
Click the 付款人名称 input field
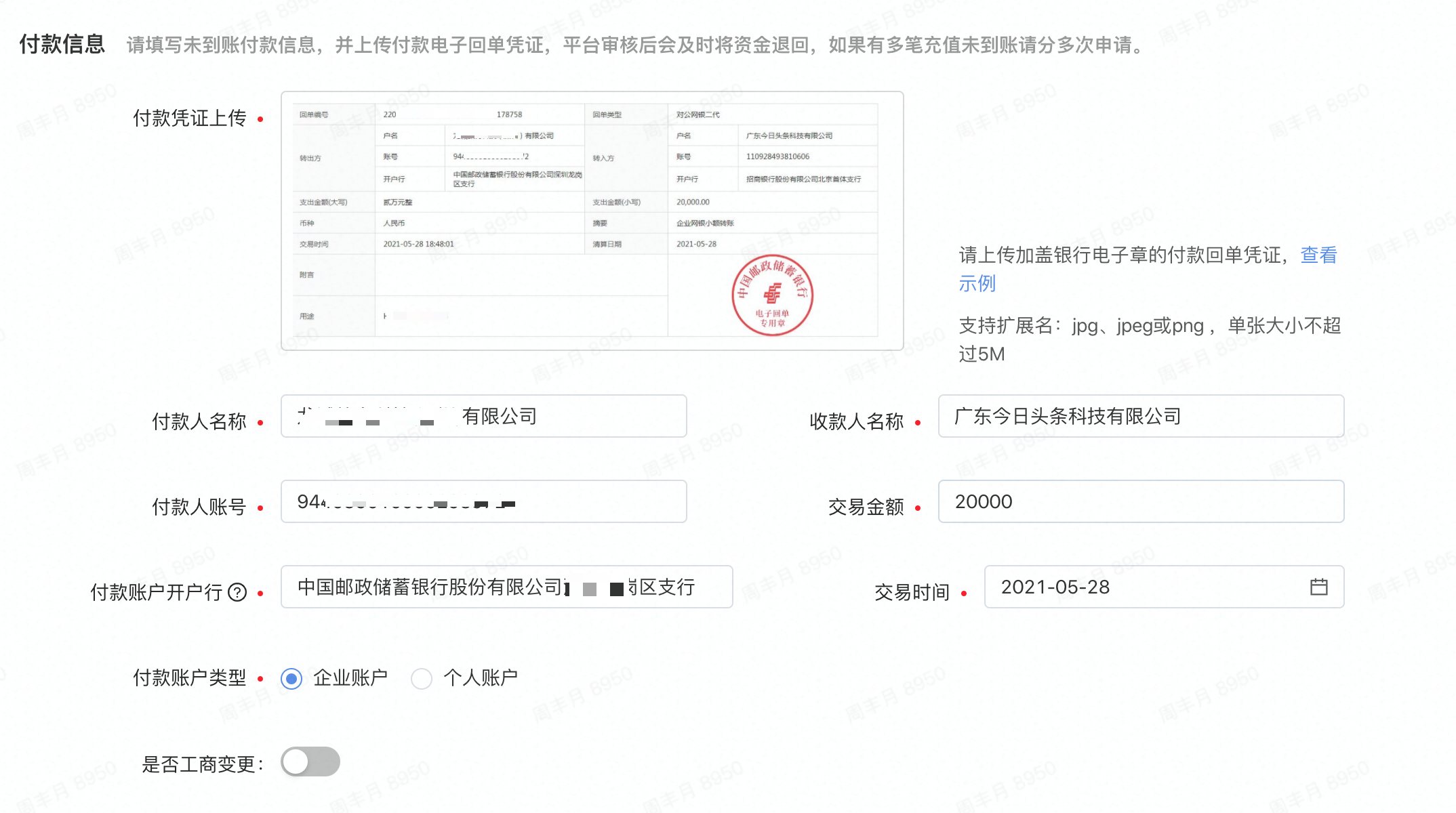coord(484,416)
